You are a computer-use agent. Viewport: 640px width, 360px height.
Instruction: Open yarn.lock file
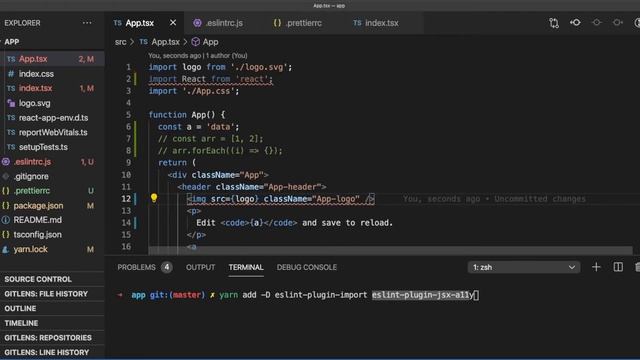click(x=52, y=249)
